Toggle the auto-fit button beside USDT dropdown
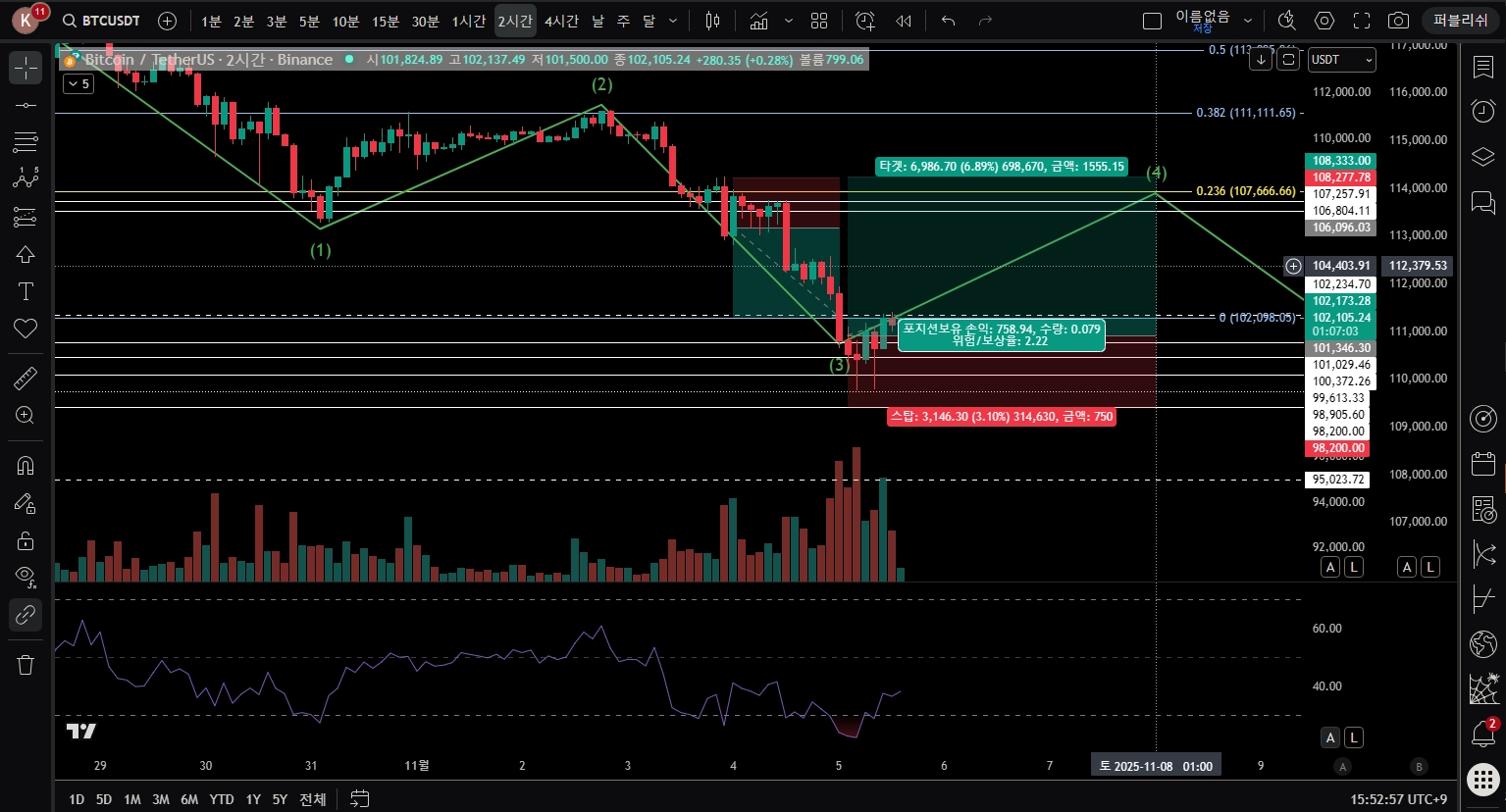1506x812 pixels. tap(1288, 60)
